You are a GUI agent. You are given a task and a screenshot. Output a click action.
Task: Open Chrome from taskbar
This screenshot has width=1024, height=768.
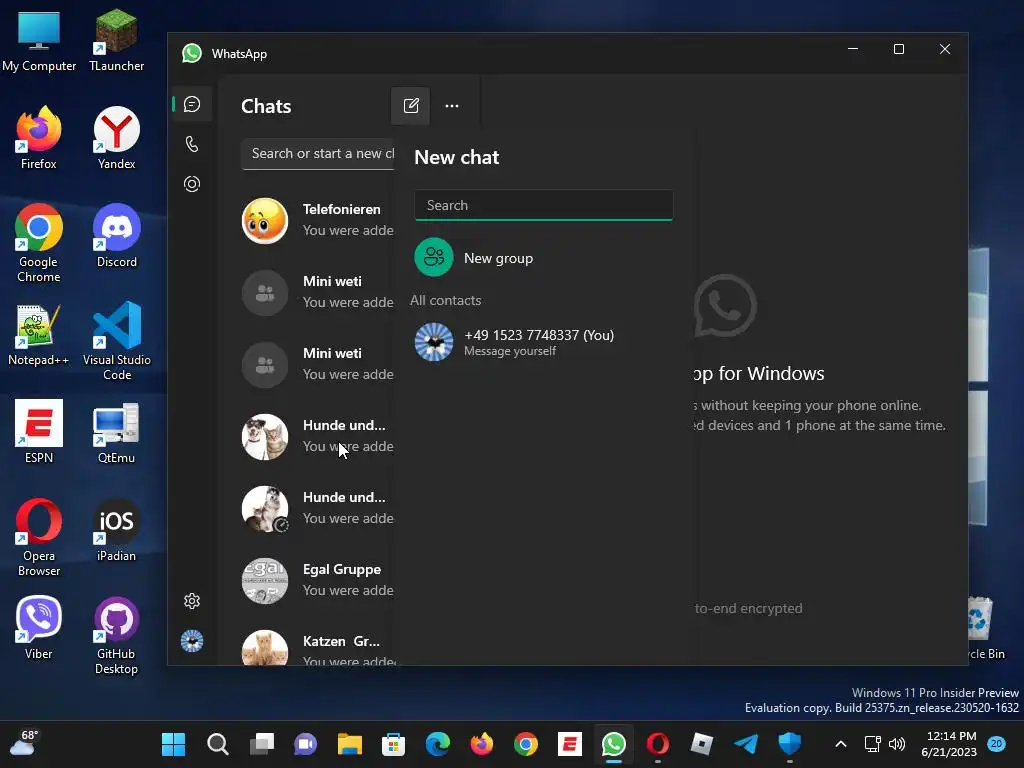pos(526,744)
